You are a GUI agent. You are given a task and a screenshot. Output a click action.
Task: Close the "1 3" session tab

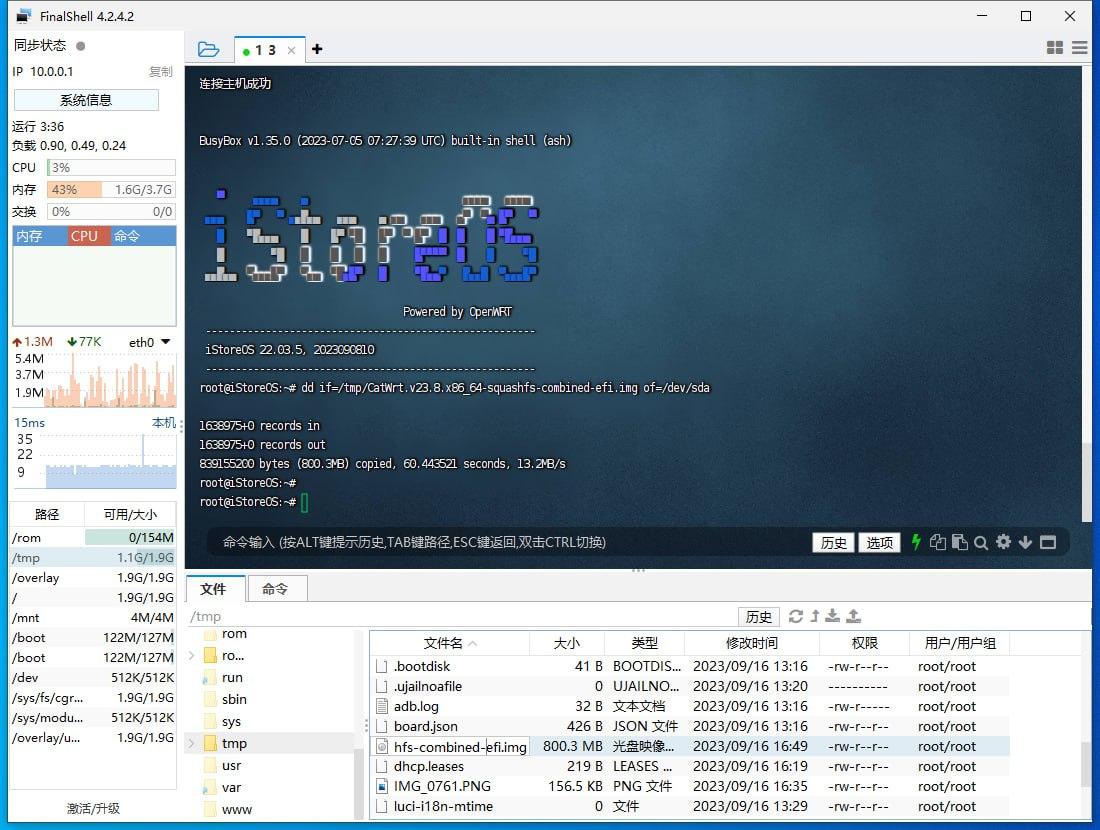(x=291, y=51)
